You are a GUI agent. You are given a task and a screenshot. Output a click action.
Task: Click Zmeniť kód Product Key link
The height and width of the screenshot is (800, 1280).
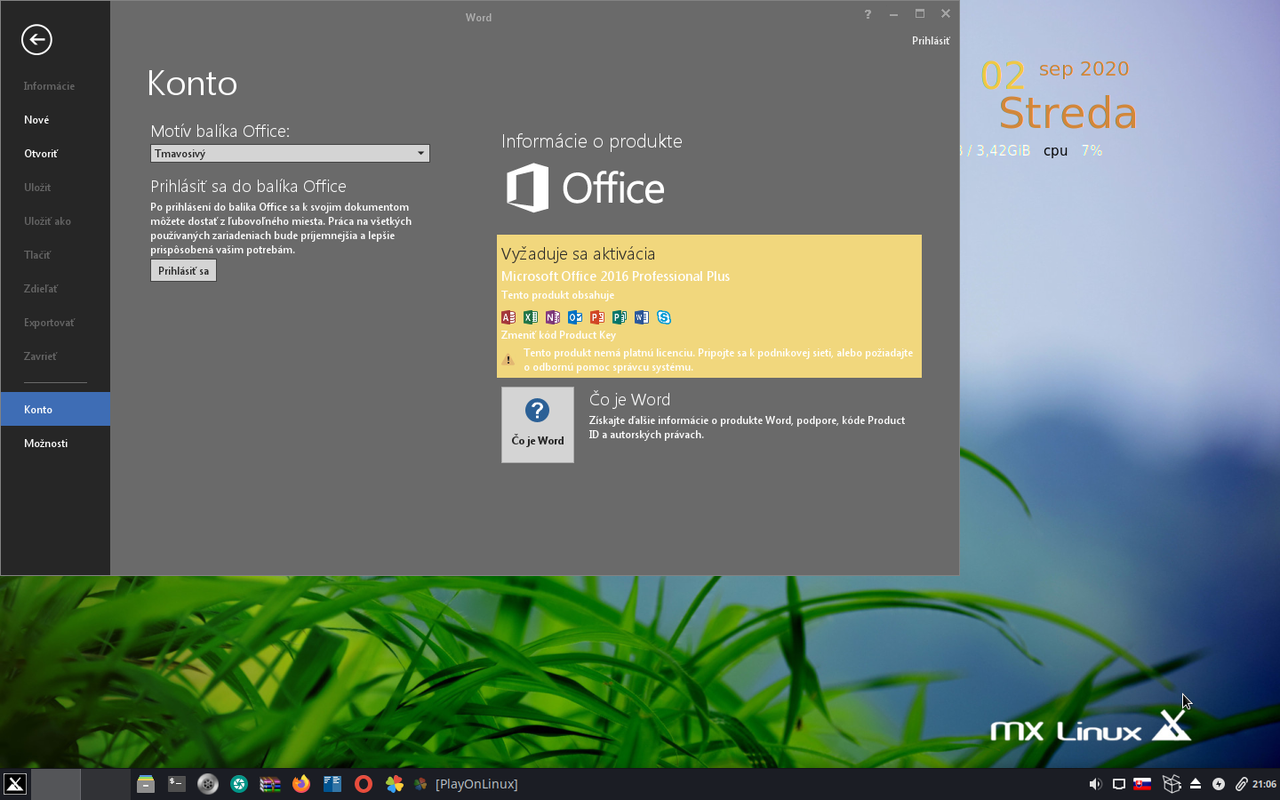tap(558, 336)
